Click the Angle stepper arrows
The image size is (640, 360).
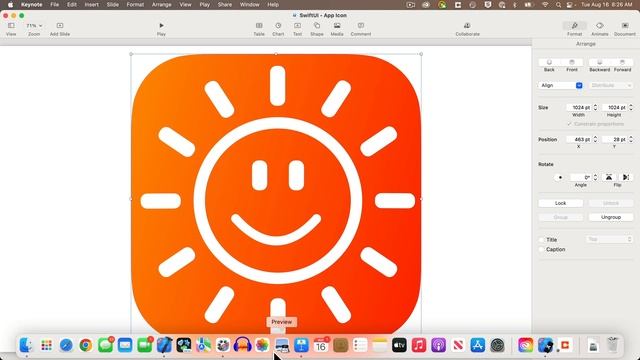pos(595,177)
